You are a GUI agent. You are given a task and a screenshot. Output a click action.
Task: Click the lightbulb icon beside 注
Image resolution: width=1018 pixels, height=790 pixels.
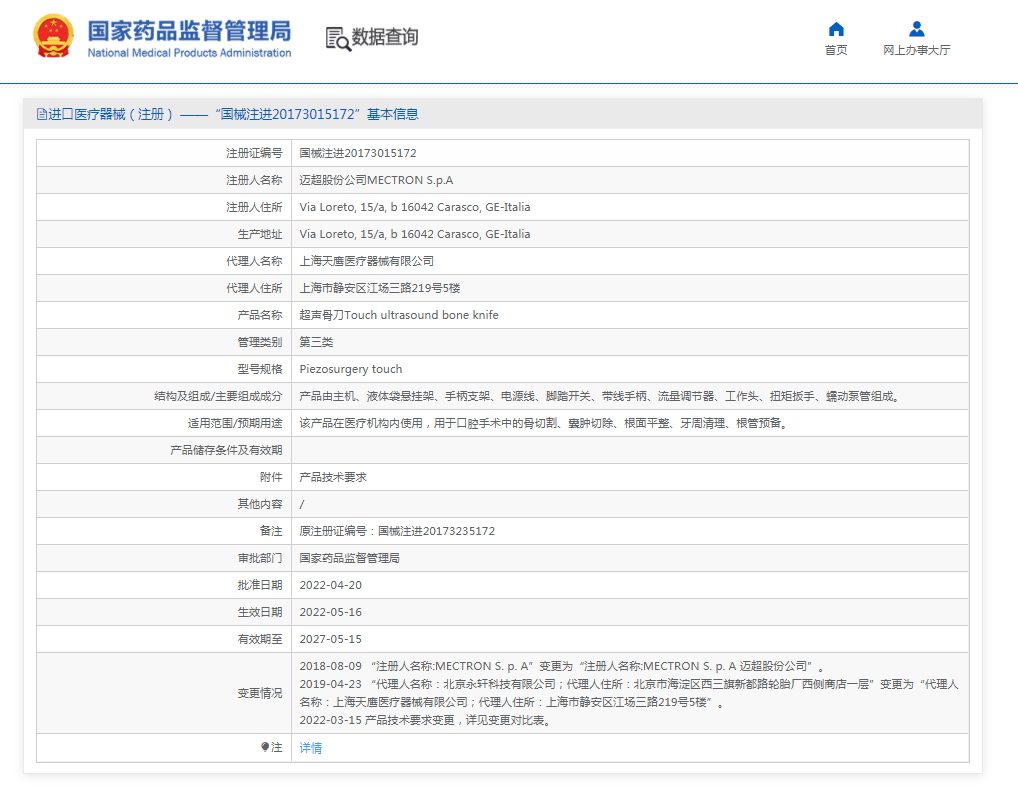pos(265,747)
